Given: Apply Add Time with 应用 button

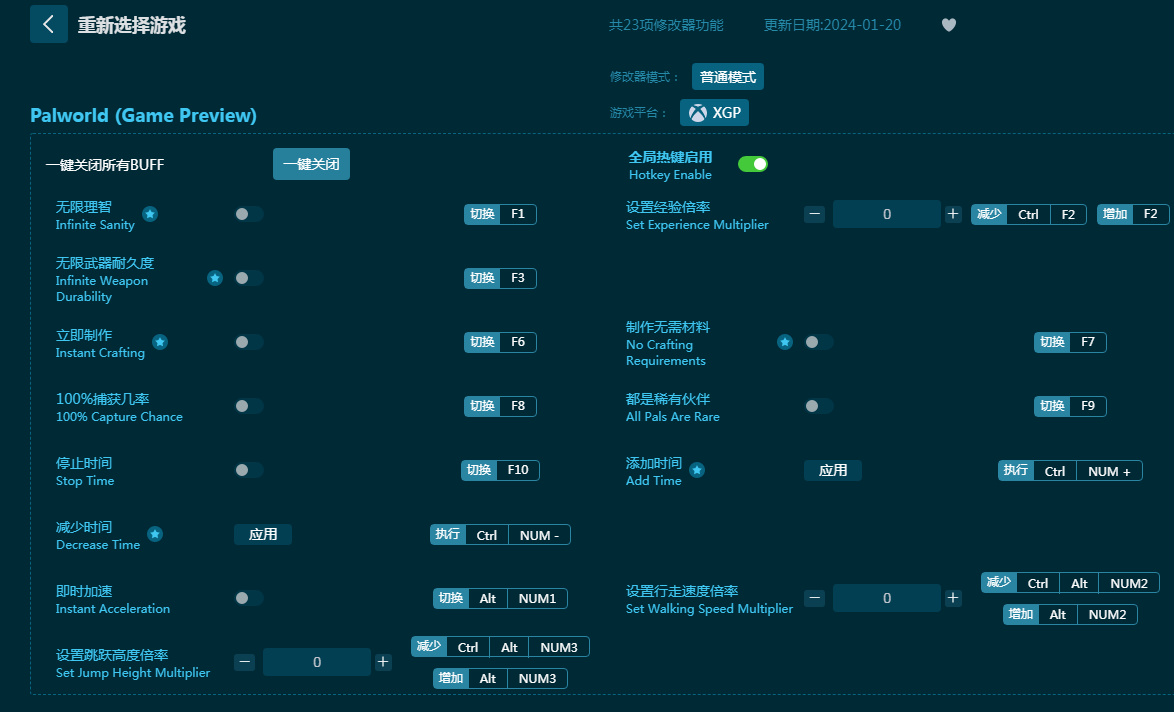Looking at the screenshot, I should pyautogui.click(x=833, y=470).
